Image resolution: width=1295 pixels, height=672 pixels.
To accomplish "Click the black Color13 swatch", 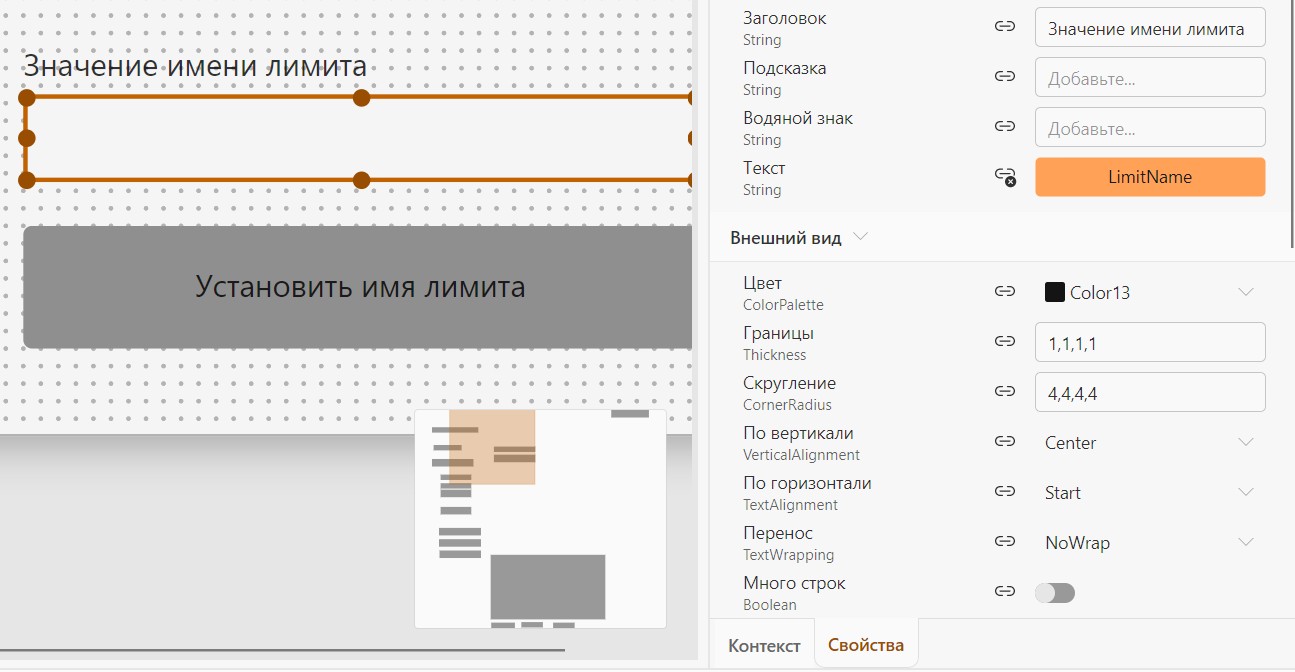I will (x=1054, y=292).
